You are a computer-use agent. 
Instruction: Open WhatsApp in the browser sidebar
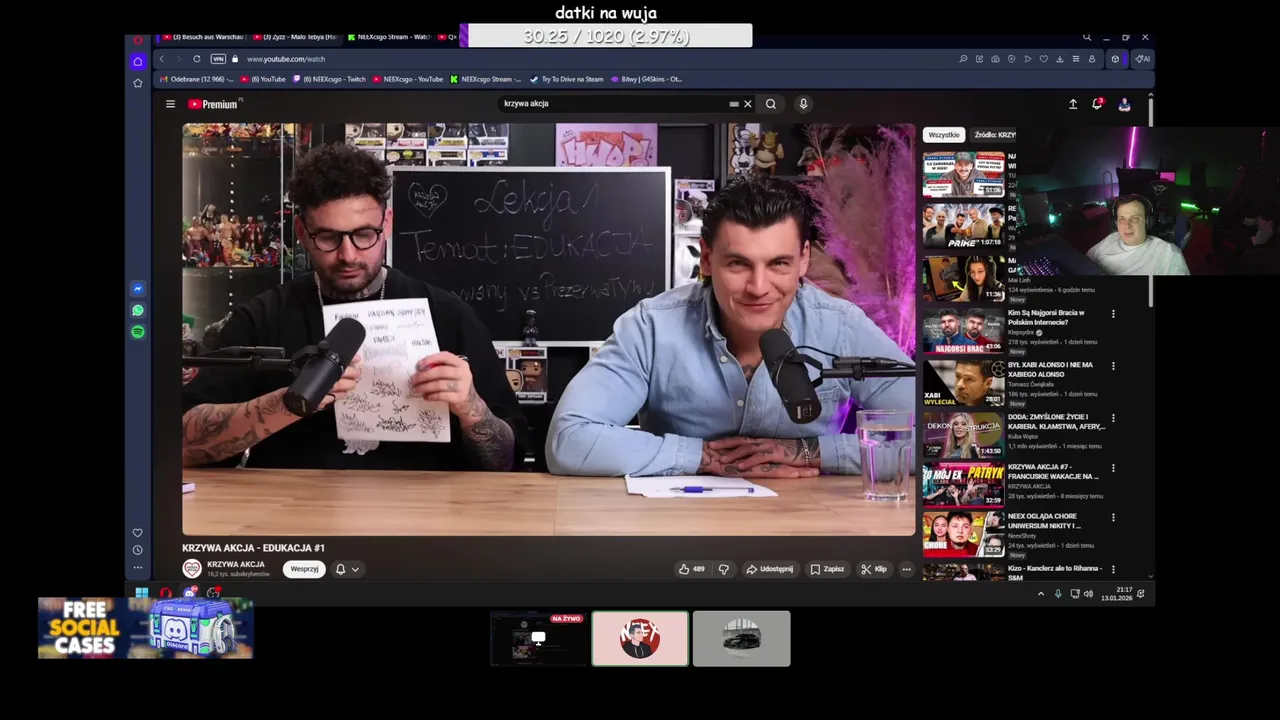(138, 310)
